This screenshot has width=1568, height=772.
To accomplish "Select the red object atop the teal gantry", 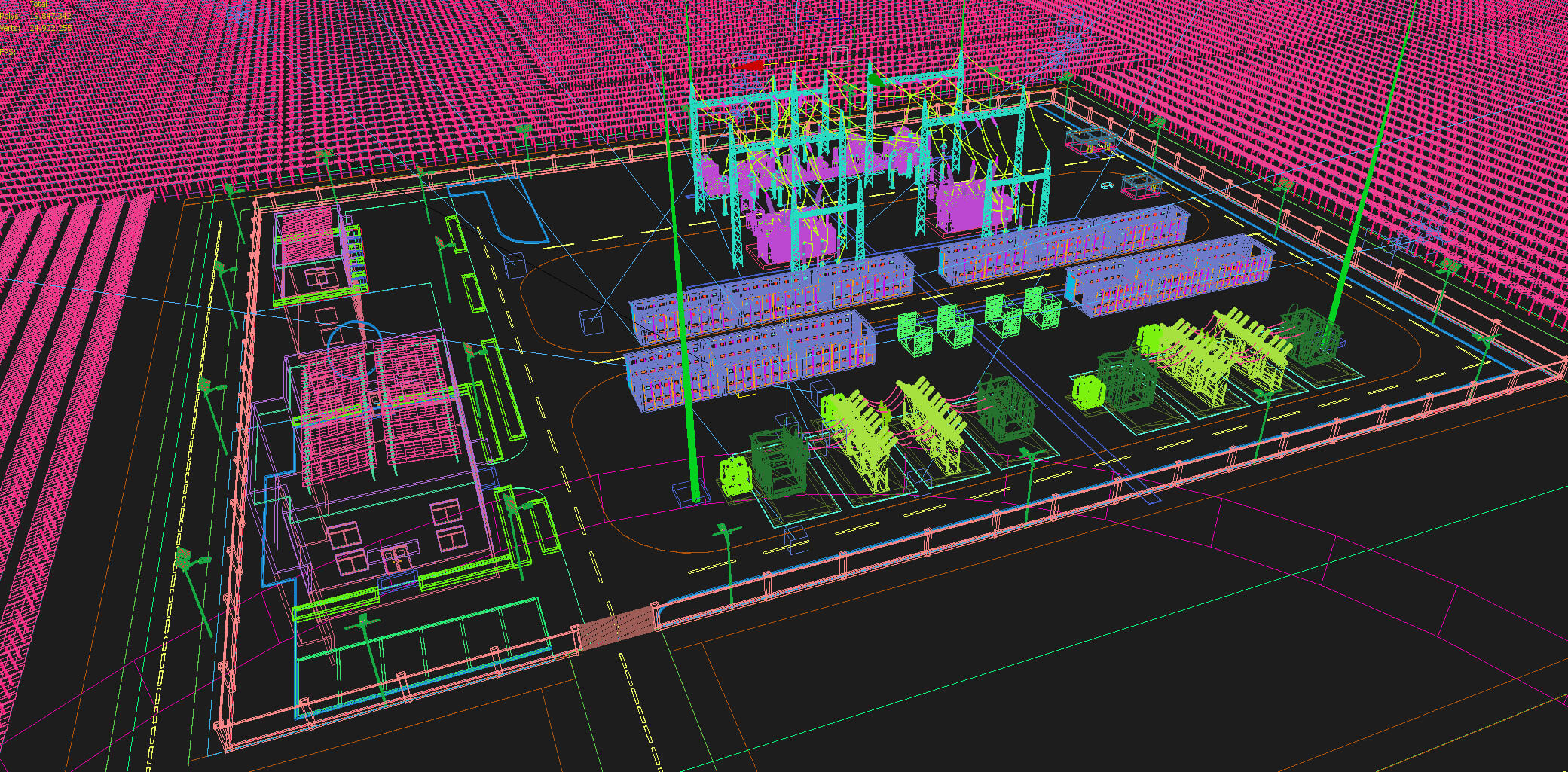I will (750, 66).
